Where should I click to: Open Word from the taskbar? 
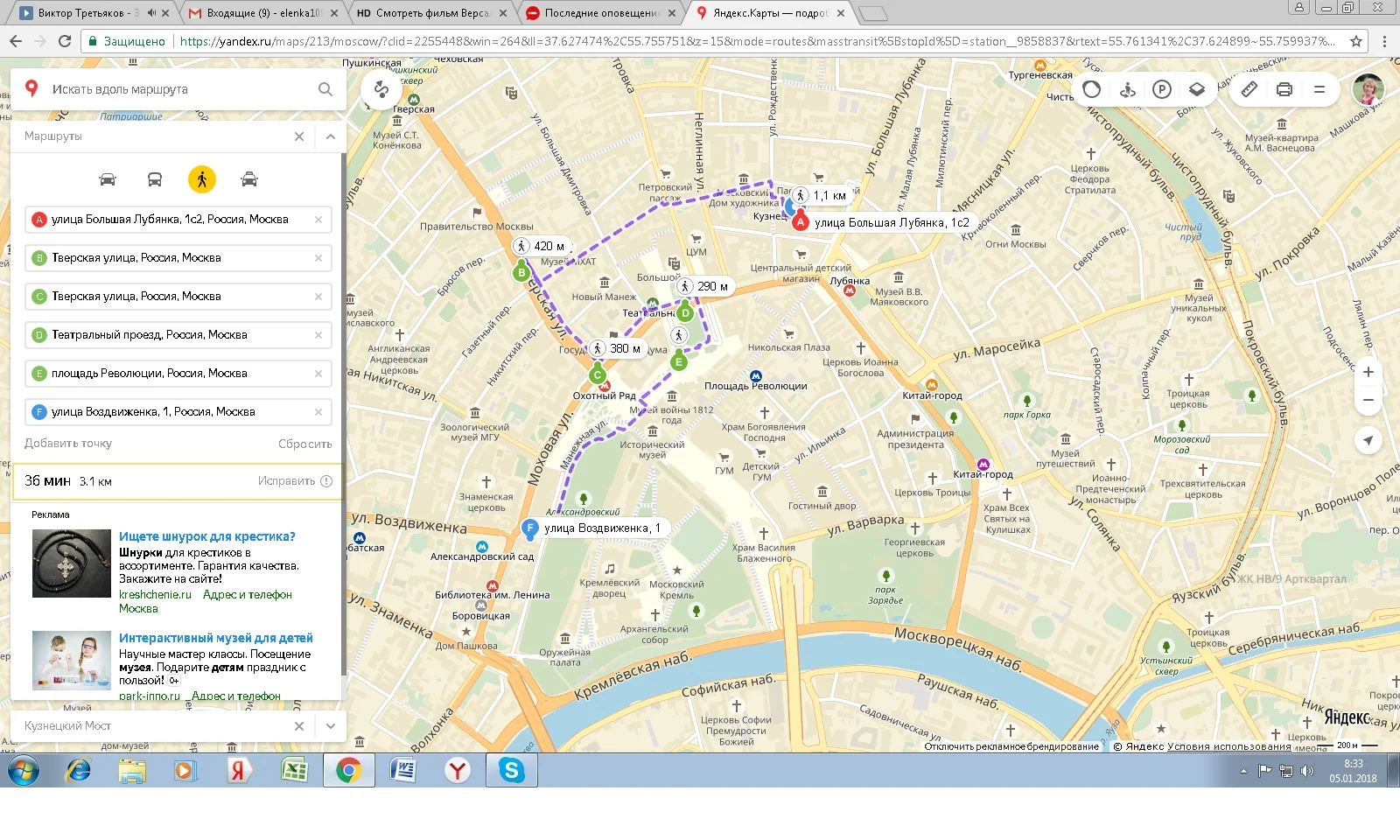coord(403,770)
